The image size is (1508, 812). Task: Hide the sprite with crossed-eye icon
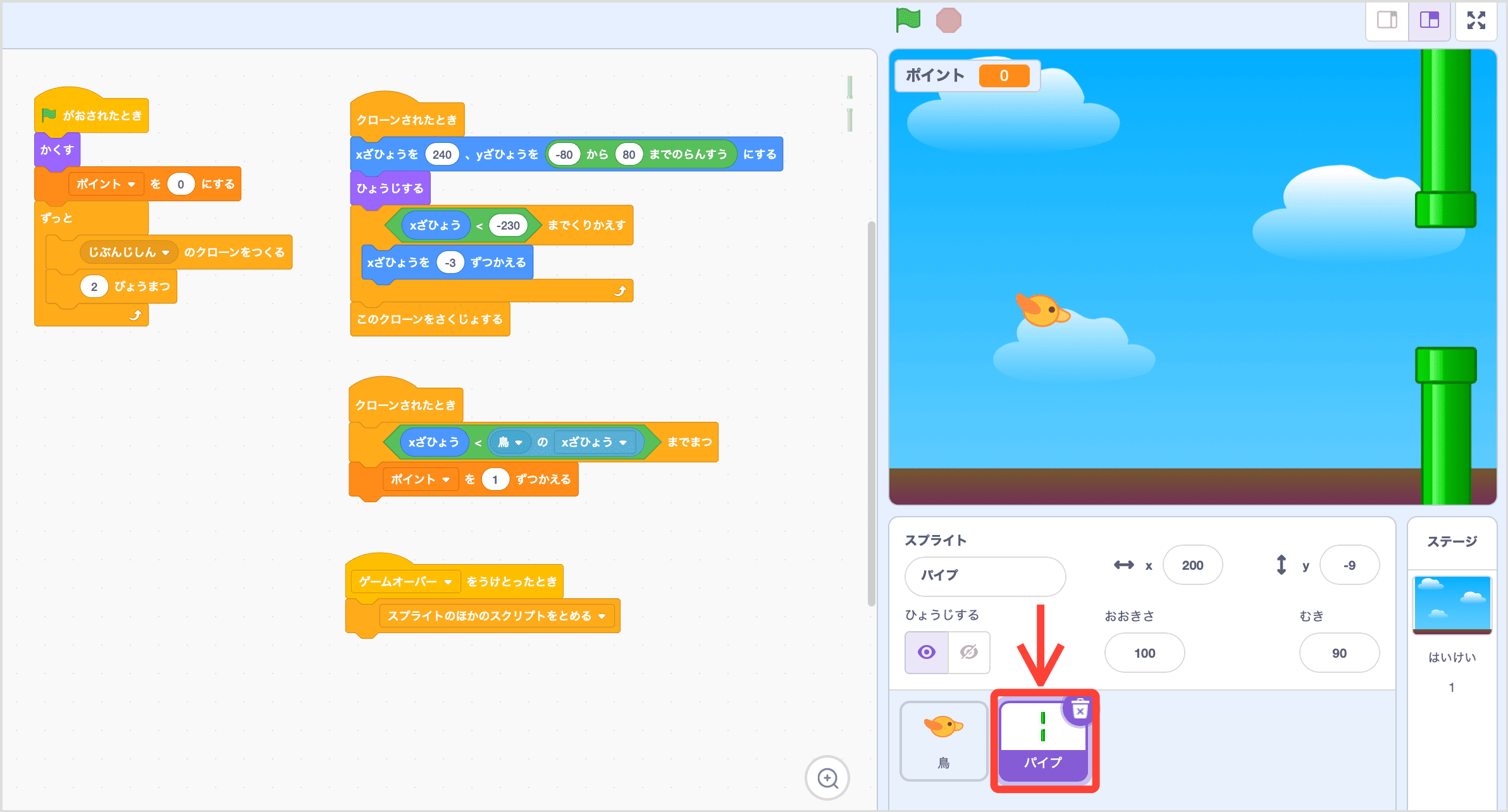pos(968,652)
